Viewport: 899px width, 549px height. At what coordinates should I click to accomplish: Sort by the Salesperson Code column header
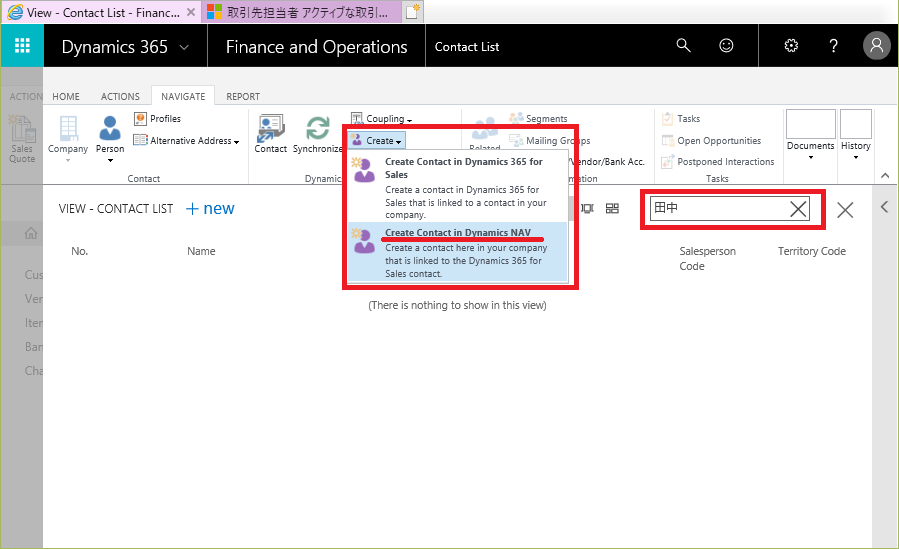(708, 258)
